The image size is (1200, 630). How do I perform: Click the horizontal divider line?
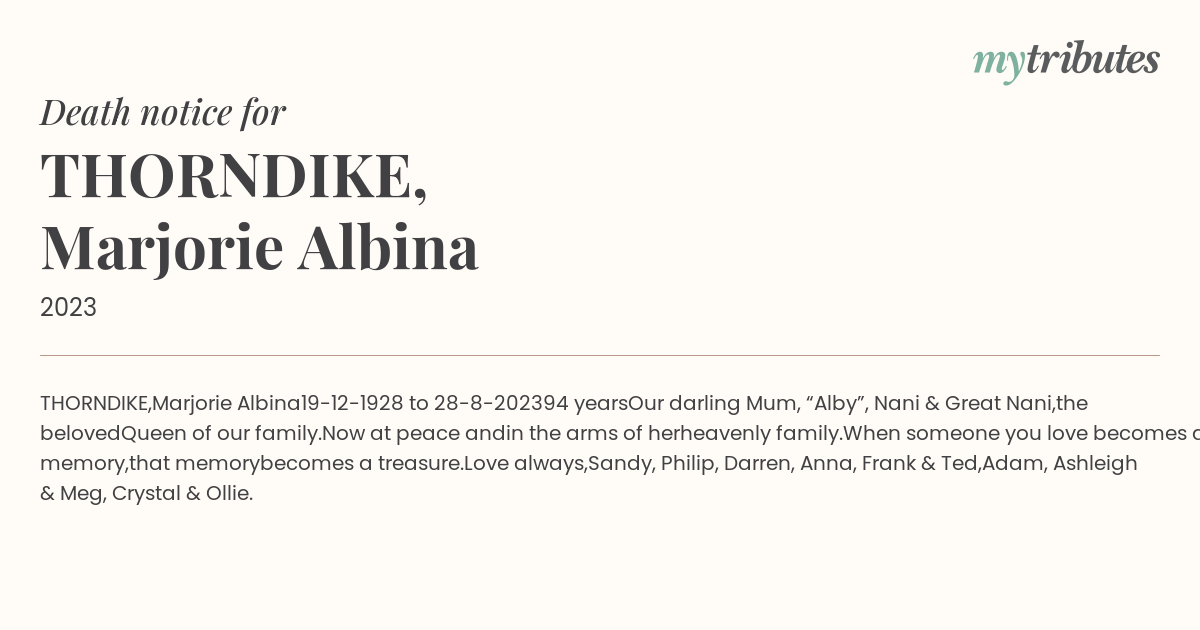[x=600, y=355]
